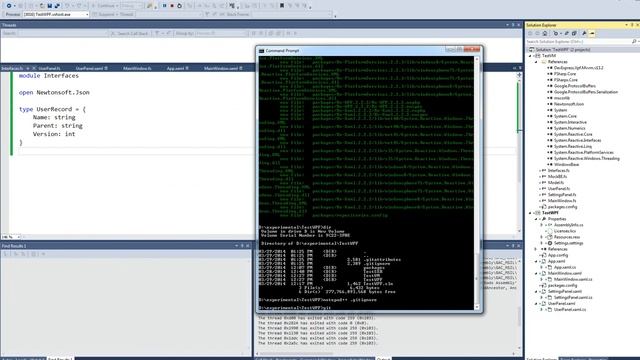The height and width of the screenshot is (360, 640).
Task: Toggle the highlighted Preview Selected Items icon
Action: [592, 33]
